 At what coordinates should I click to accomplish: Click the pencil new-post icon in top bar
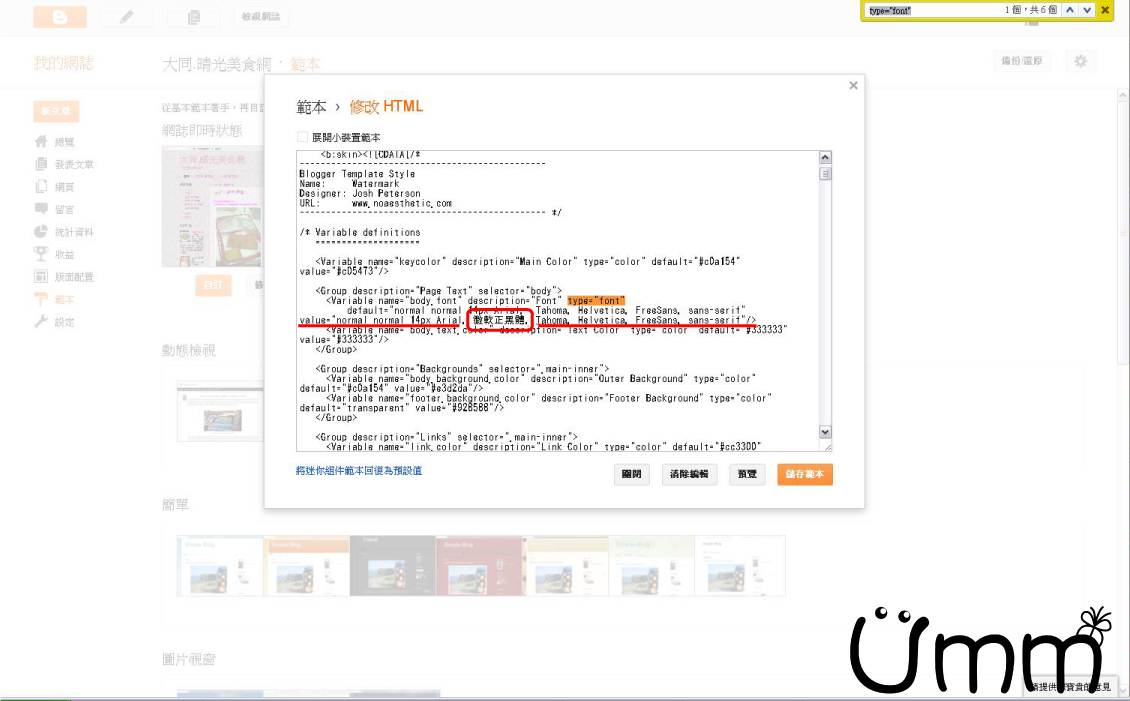point(127,17)
